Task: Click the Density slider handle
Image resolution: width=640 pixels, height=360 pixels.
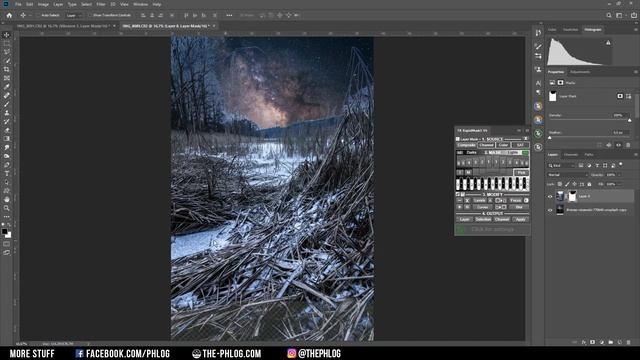Action: tap(629, 120)
